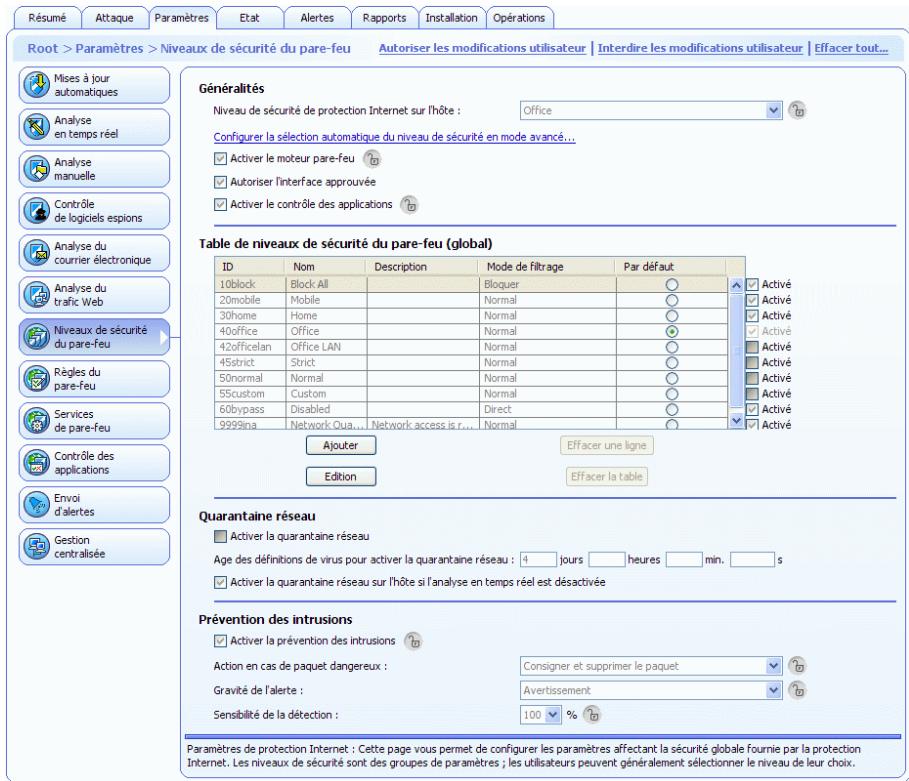Click Interdire les modifications utilisateur link
The width and height of the screenshot is (909, 781).
[x=700, y=48]
